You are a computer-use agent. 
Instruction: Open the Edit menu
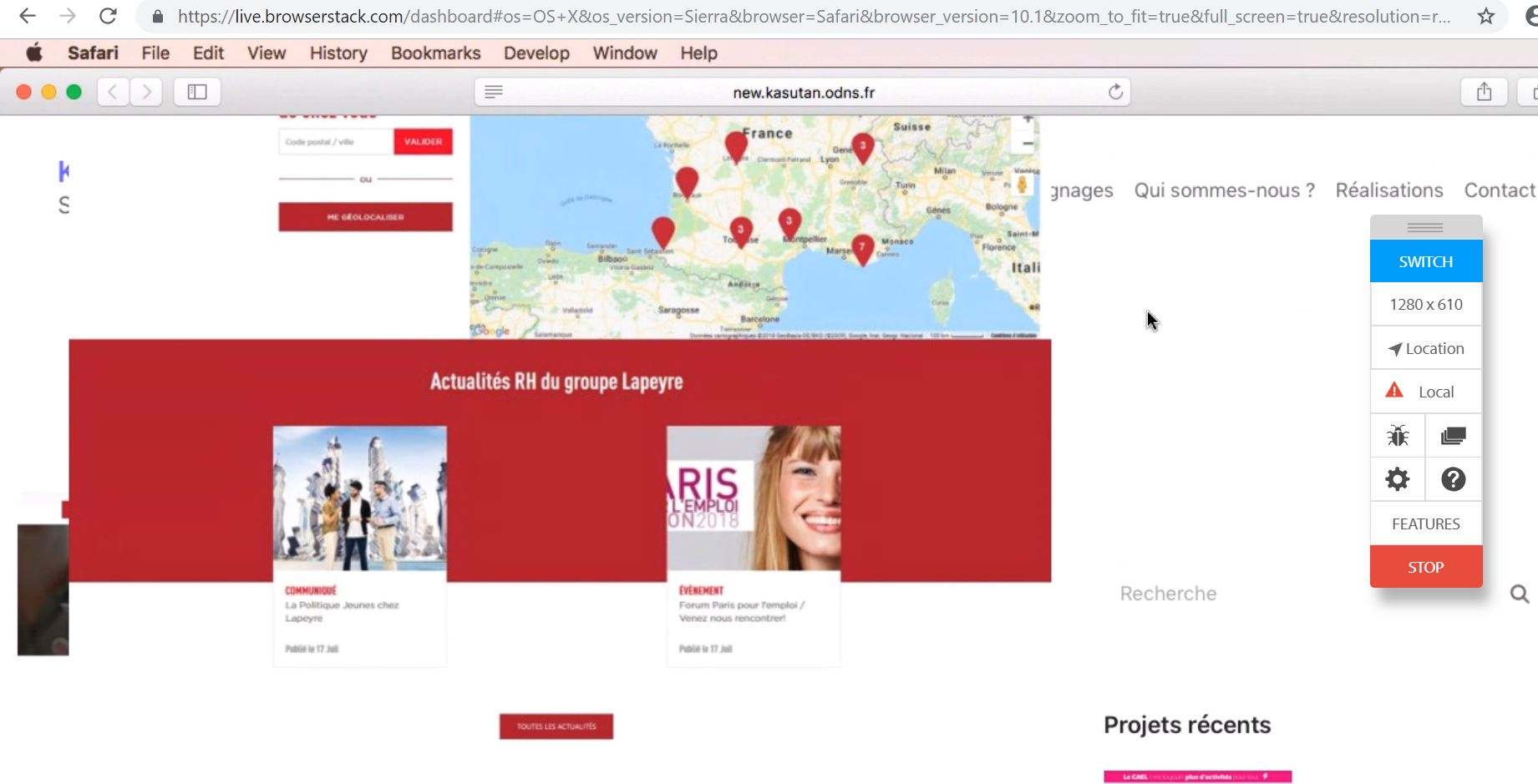[x=208, y=53]
